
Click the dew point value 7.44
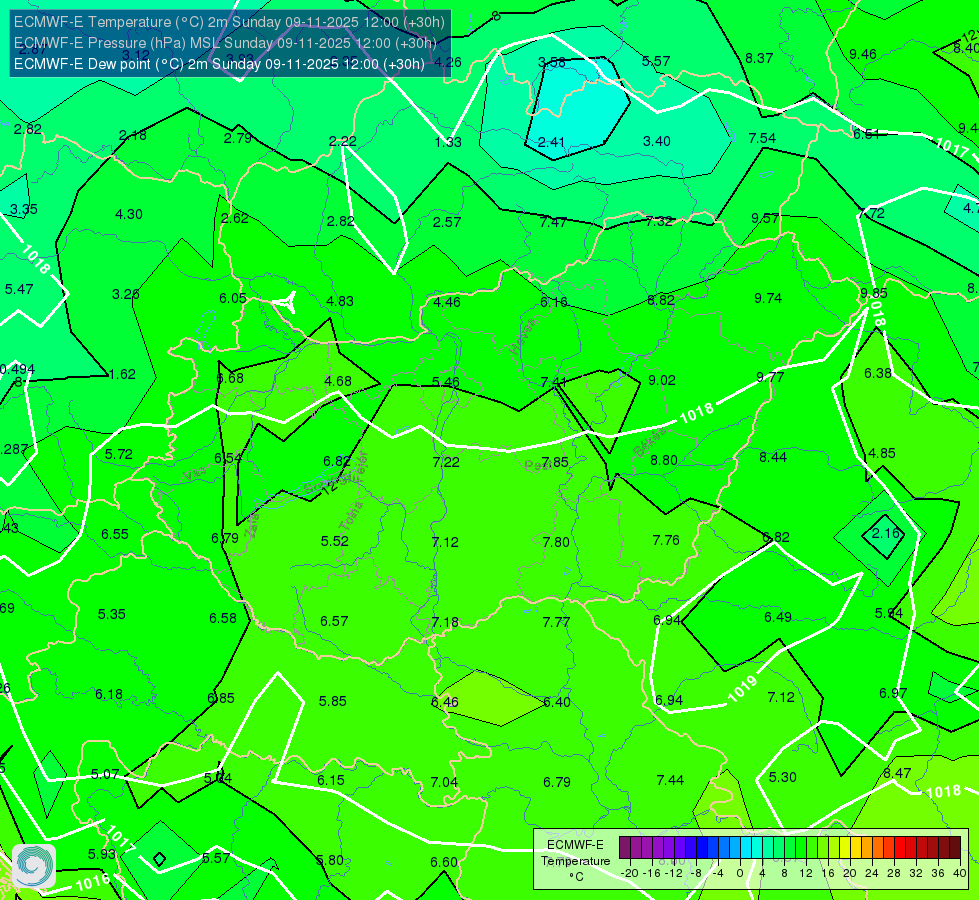click(670, 781)
